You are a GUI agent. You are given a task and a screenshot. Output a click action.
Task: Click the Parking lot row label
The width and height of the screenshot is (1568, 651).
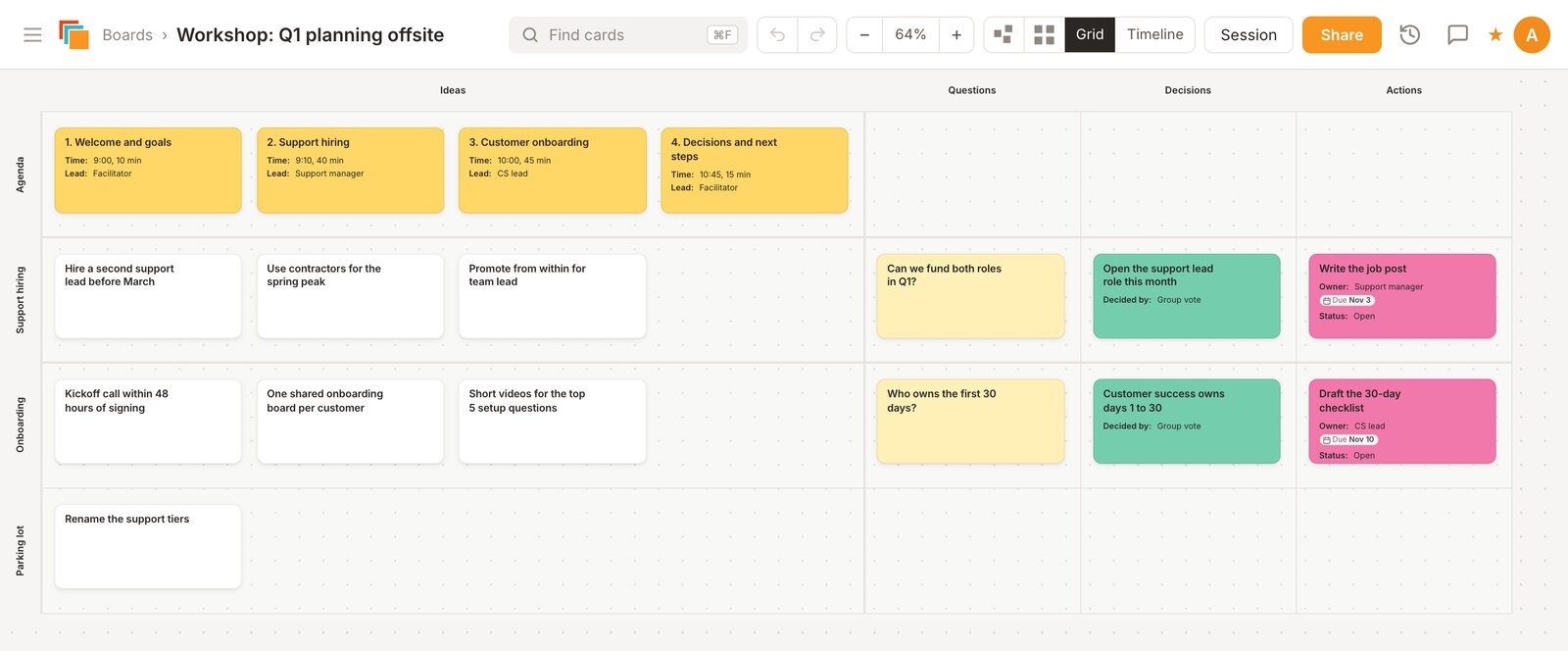[x=20, y=551]
